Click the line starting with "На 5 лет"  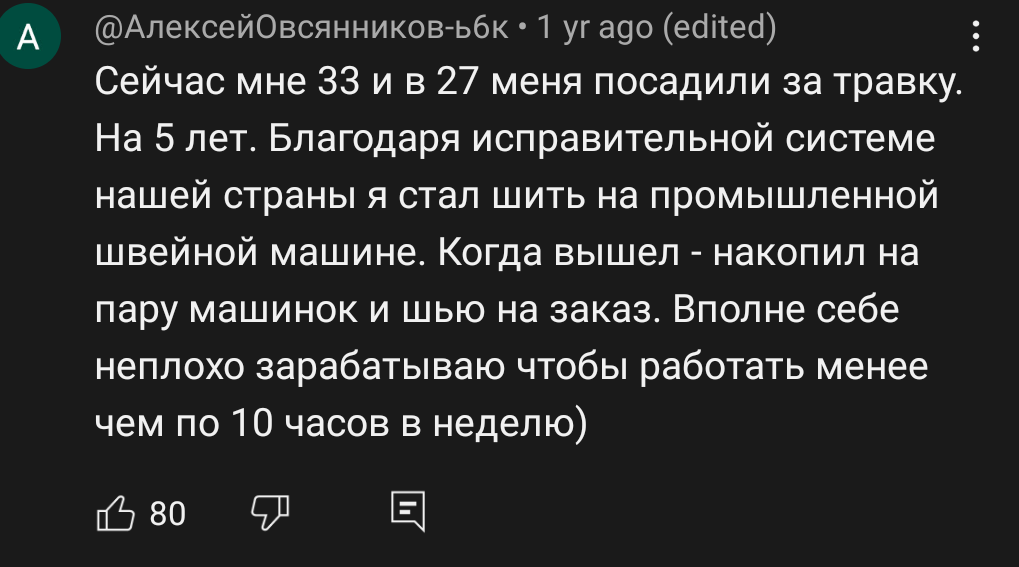pos(514,141)
